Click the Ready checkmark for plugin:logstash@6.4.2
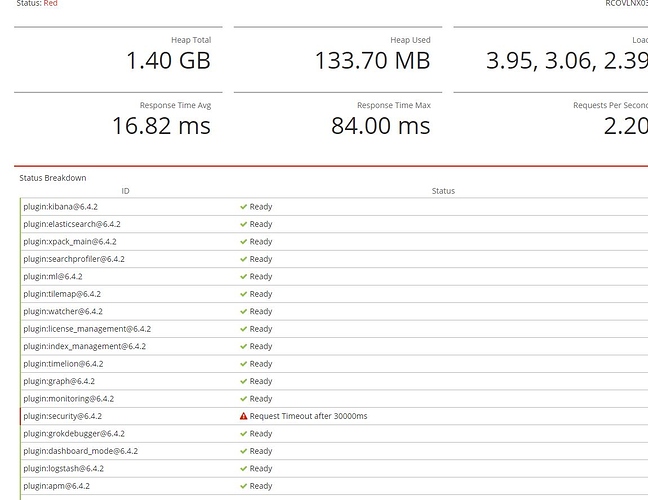The height and width of the screenshot is (500, 648). [x=243, y=468]
